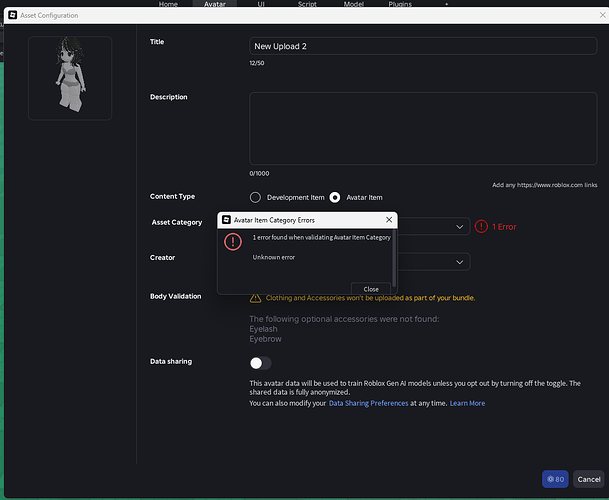Screen dimensions: 609x500
Task: Click the yellow Body Validation warning triangle
Action: click(x=255, y=298)
